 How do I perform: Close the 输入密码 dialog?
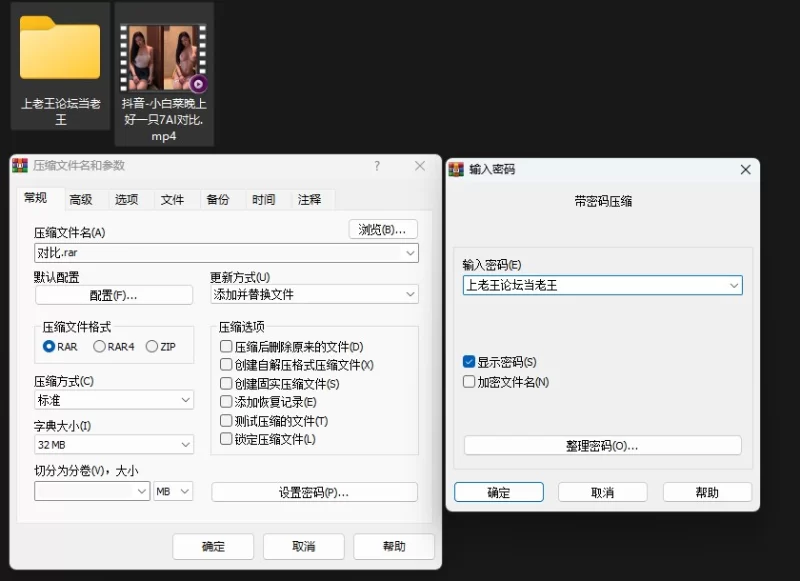coord(745,170)
